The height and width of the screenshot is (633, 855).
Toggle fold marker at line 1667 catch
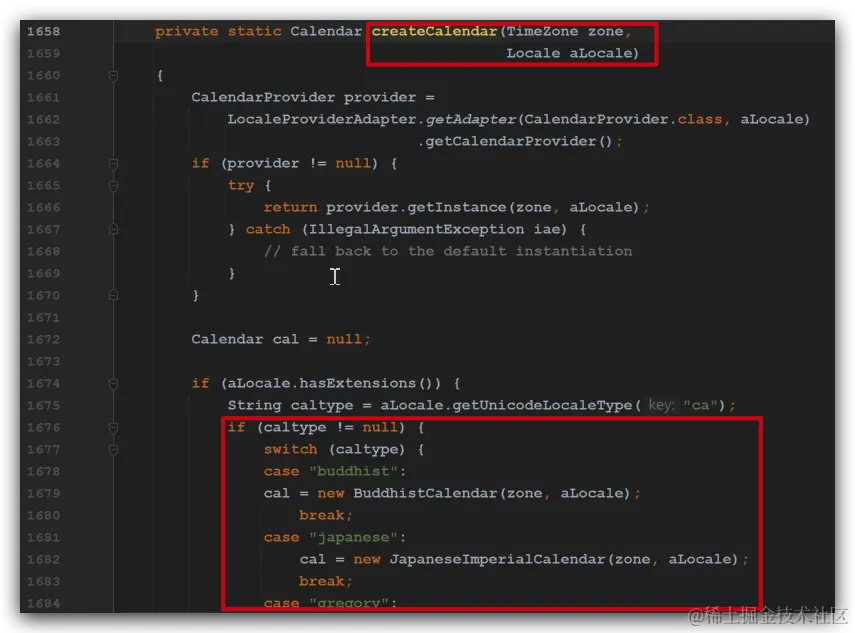[x=113, y=230]
